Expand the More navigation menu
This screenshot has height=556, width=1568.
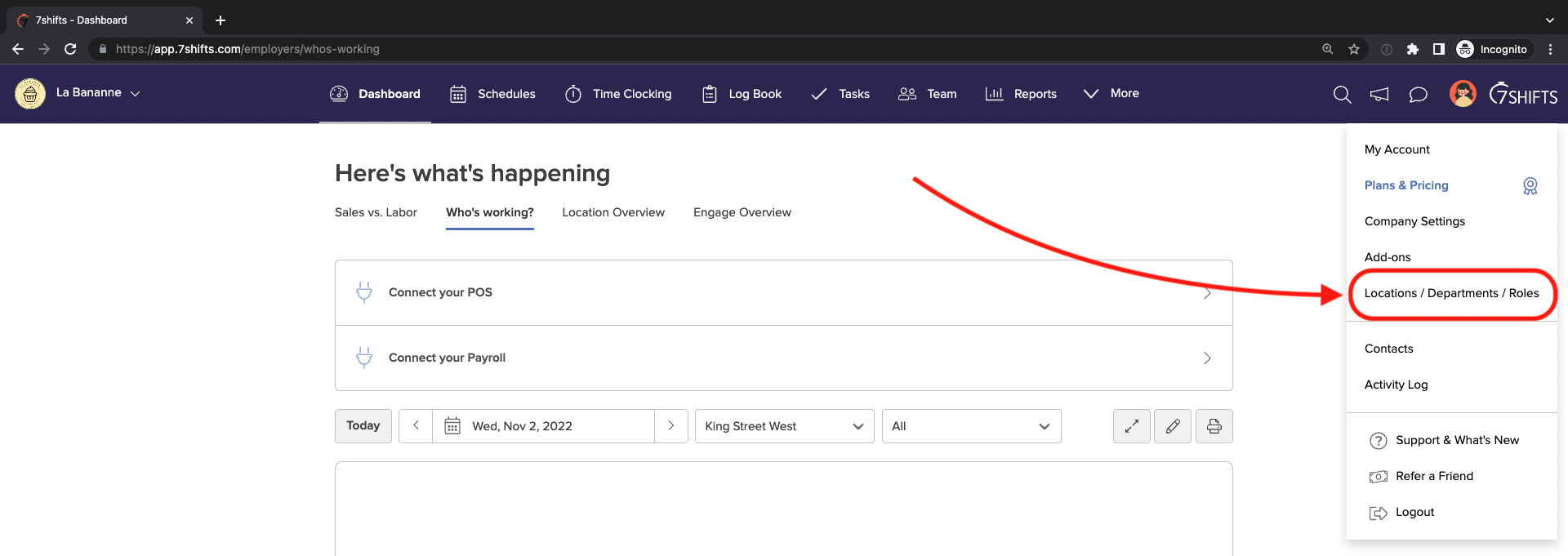pyautogui.click(x=1111, y=94)
